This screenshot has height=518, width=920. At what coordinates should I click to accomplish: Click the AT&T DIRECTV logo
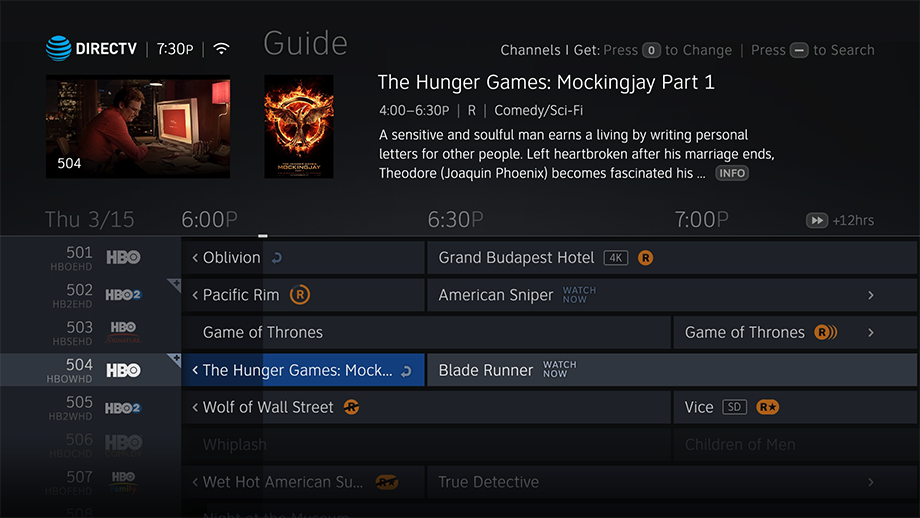(91, 48)
